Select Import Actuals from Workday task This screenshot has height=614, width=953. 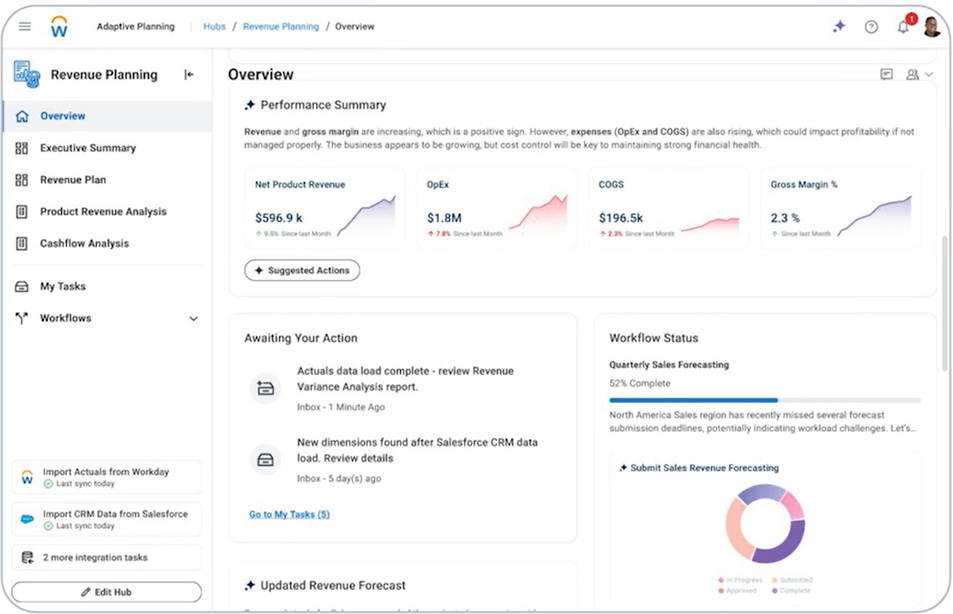point(106,477)
